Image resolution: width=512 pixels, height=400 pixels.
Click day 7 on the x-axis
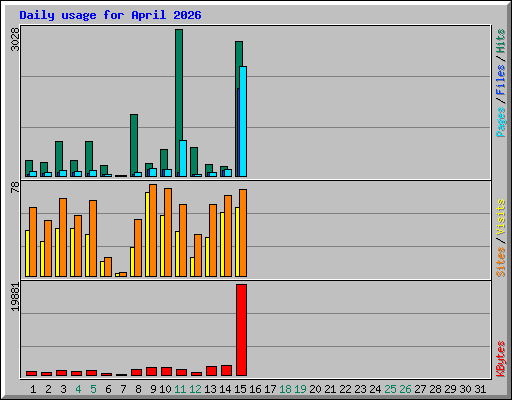pos(123,389)
